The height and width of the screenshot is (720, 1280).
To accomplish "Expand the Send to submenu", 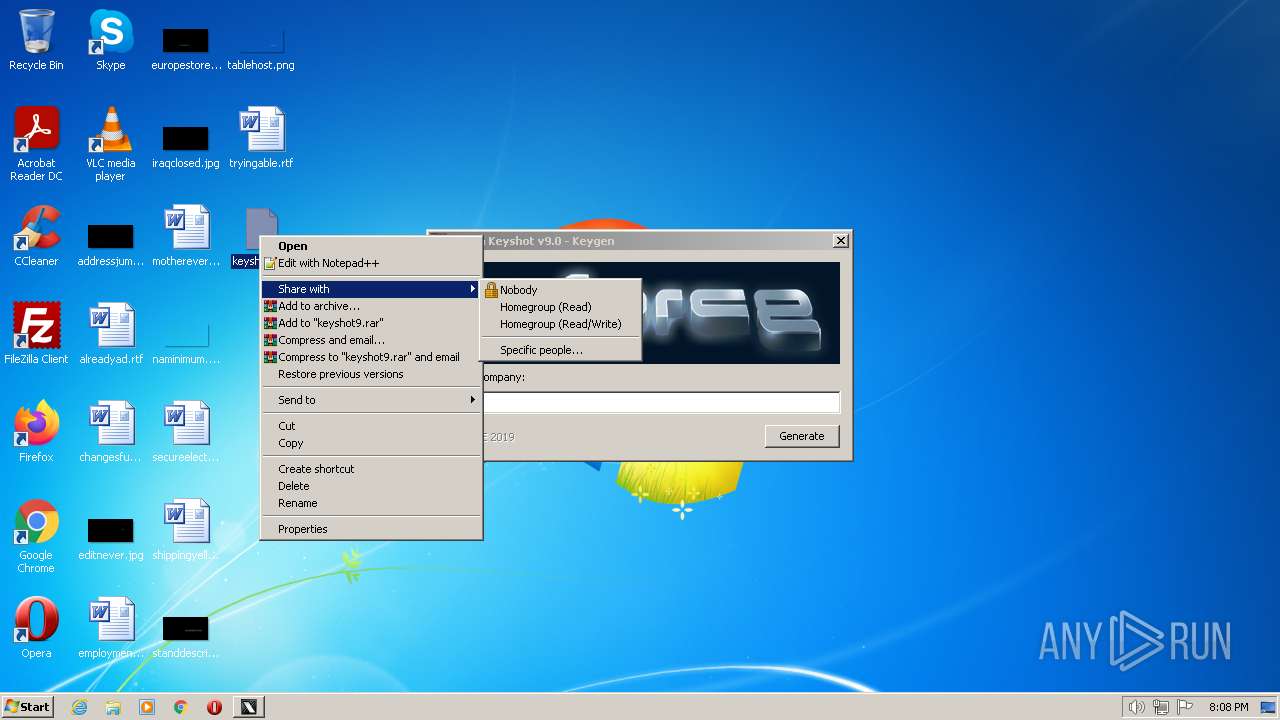I will point(371,400).
